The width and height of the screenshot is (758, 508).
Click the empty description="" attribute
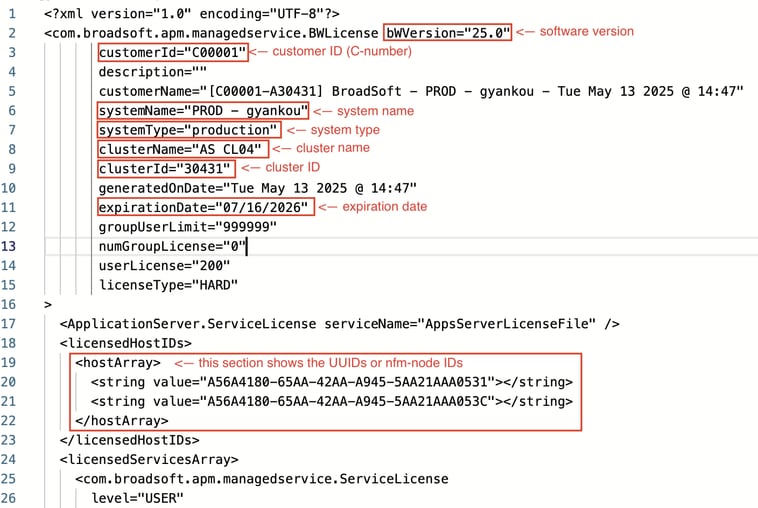coord(153,72)
